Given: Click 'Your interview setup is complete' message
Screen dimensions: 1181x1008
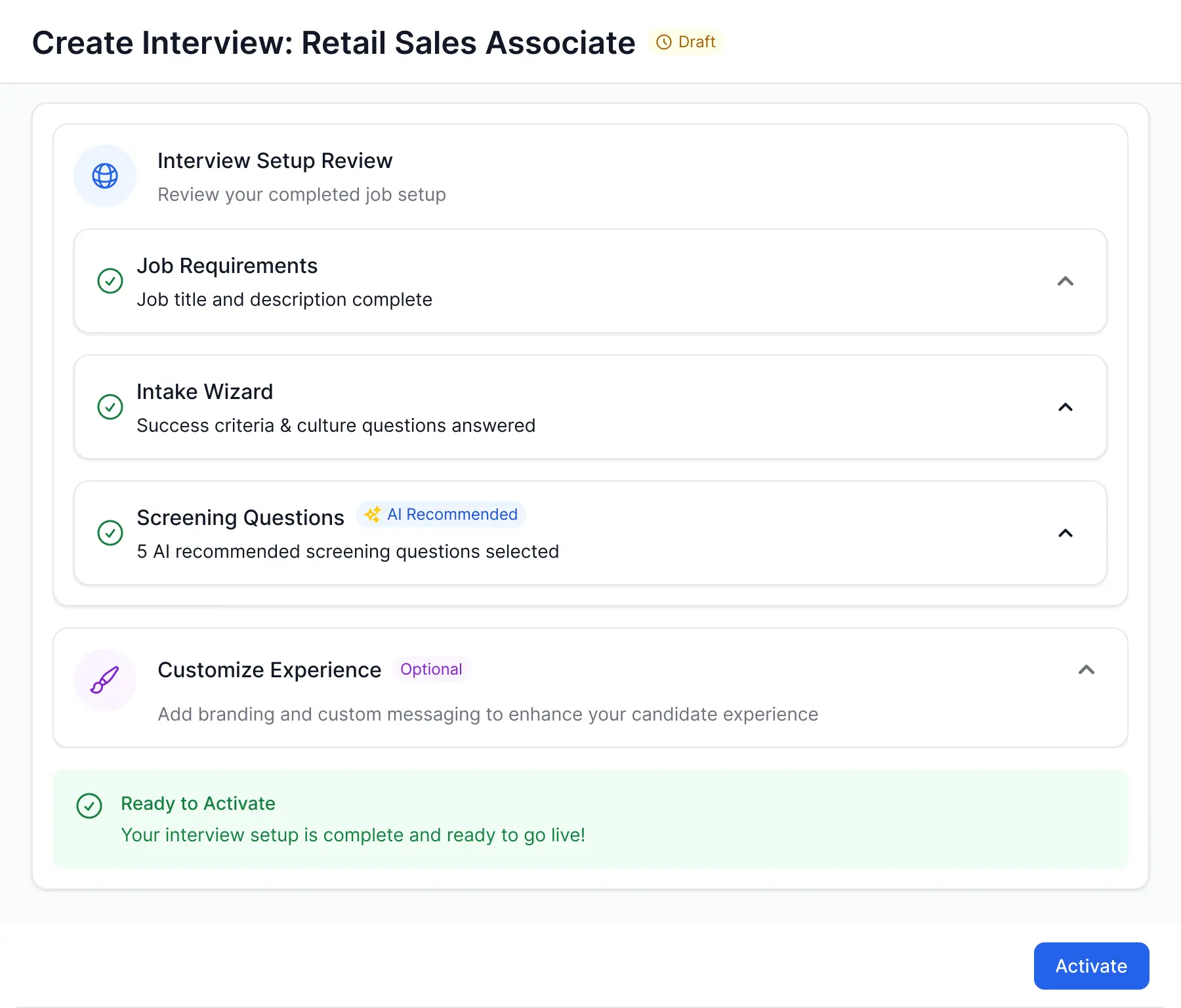Looking at the screenshot, I should pyautogui.click(x=353, y=835).
